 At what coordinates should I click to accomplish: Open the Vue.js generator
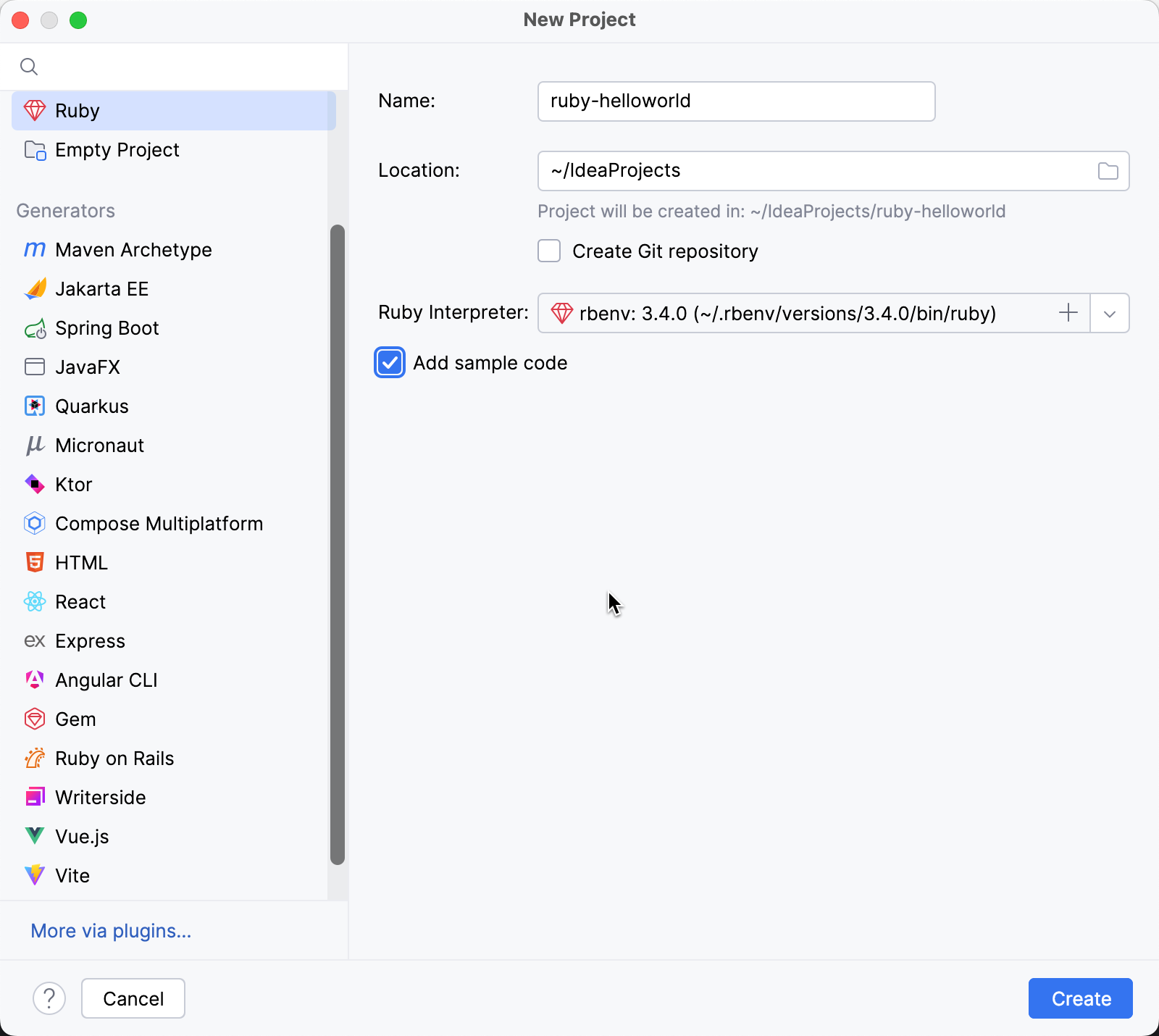(x=82, y=836)
